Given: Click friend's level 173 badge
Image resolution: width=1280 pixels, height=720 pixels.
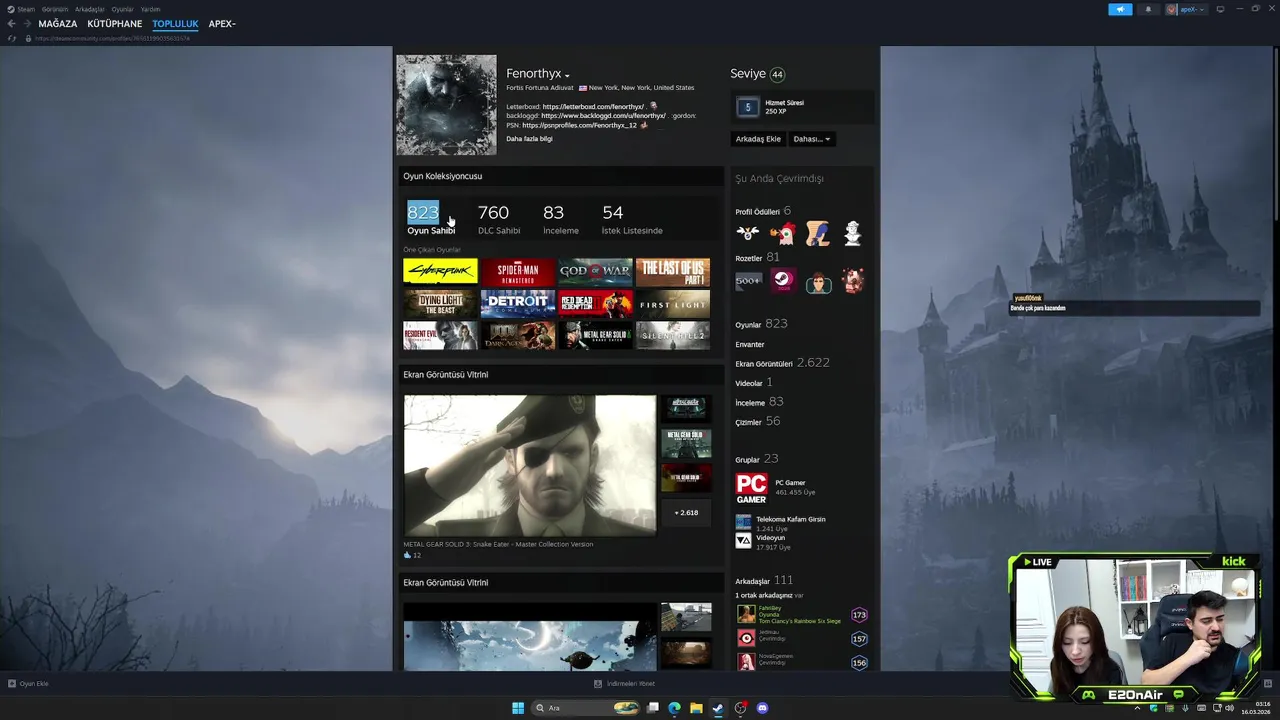Looking at the screenshot, I should tap(859, 615).
